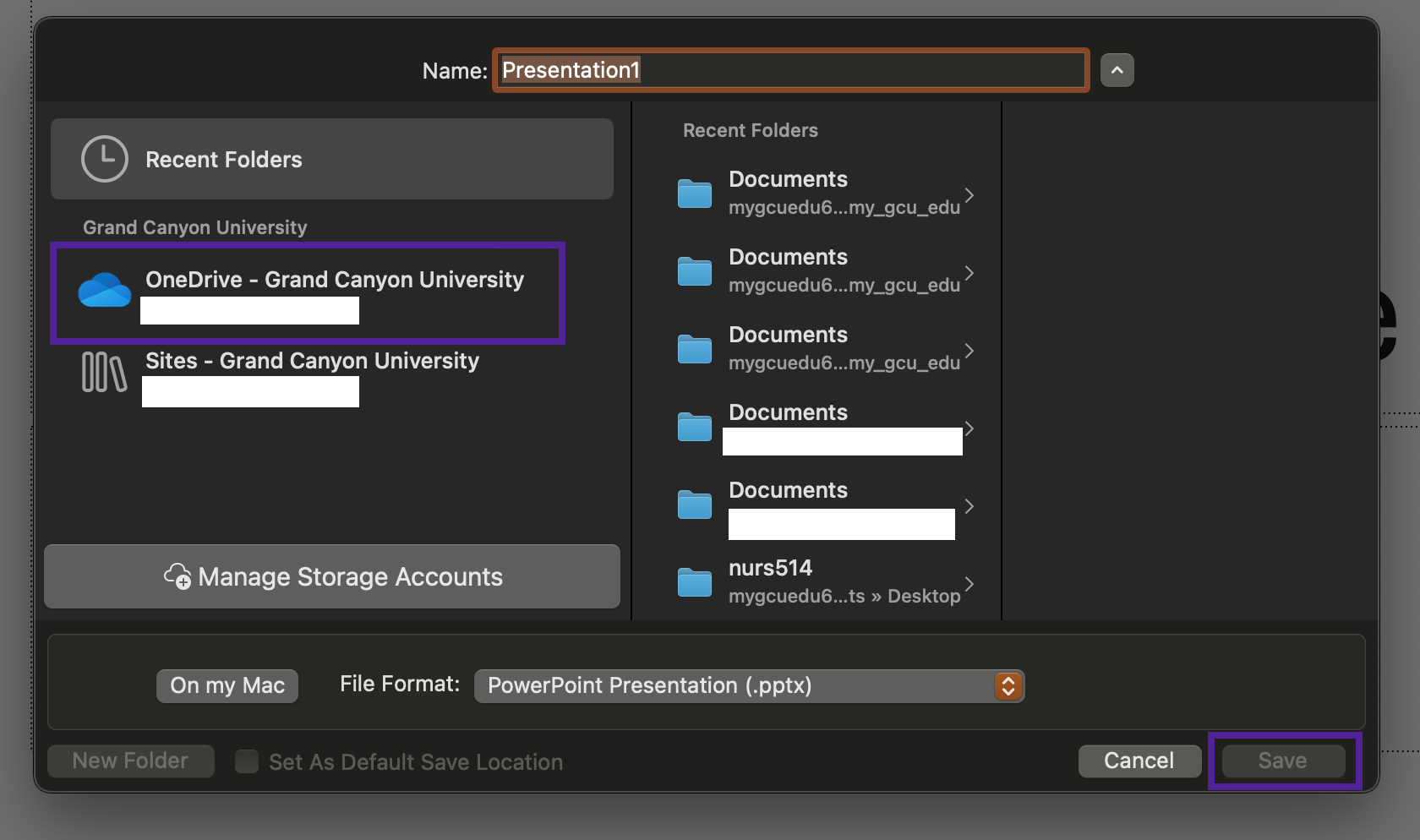Collapse the dialog with the up chevron button
Viewport: 1420px width, 840px height.
click(x=1117, y=70)
